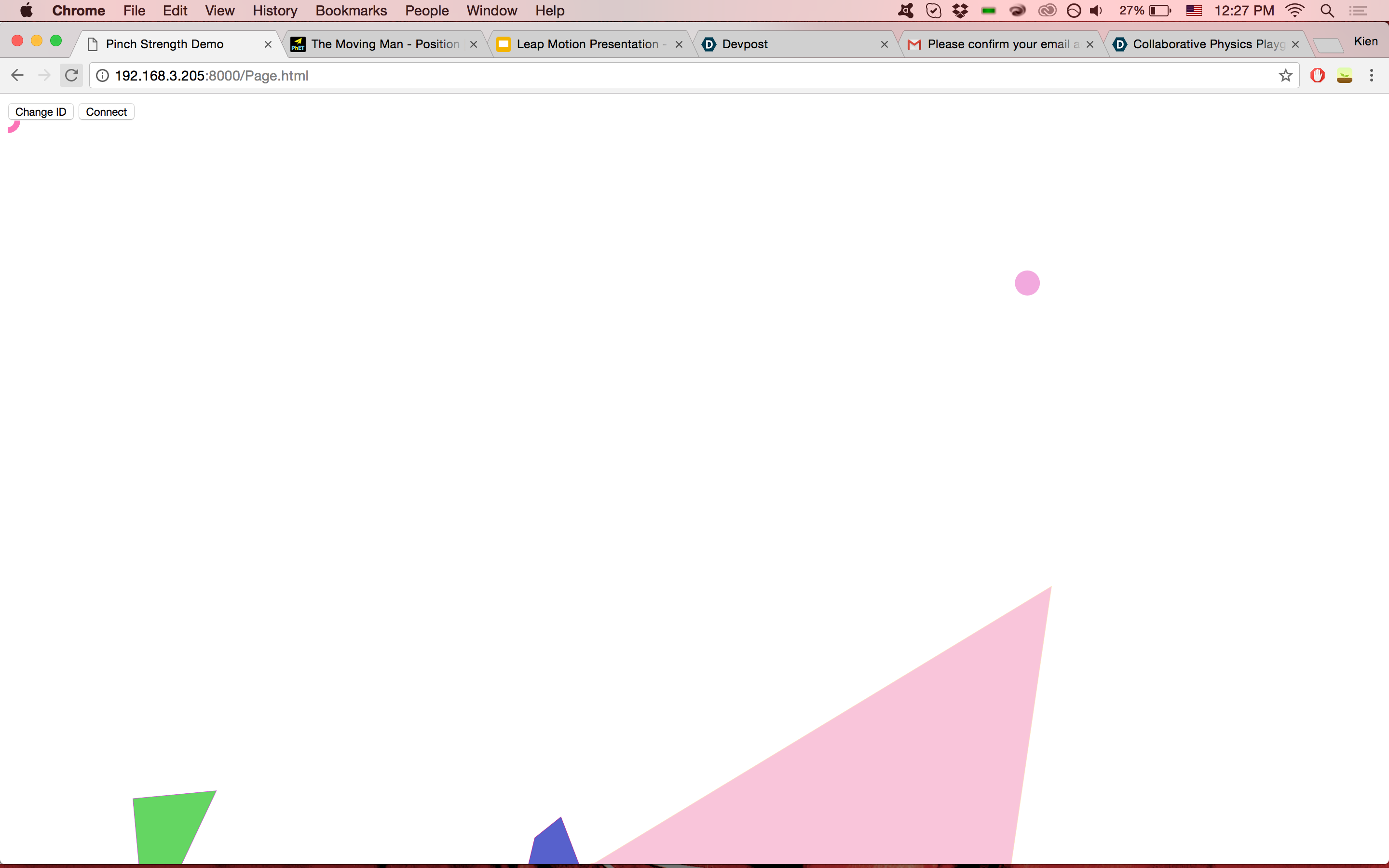The image size is (1389, 868).
Task: Click the Wi-Fi status icon
Action: click(x=1294, y=10)
